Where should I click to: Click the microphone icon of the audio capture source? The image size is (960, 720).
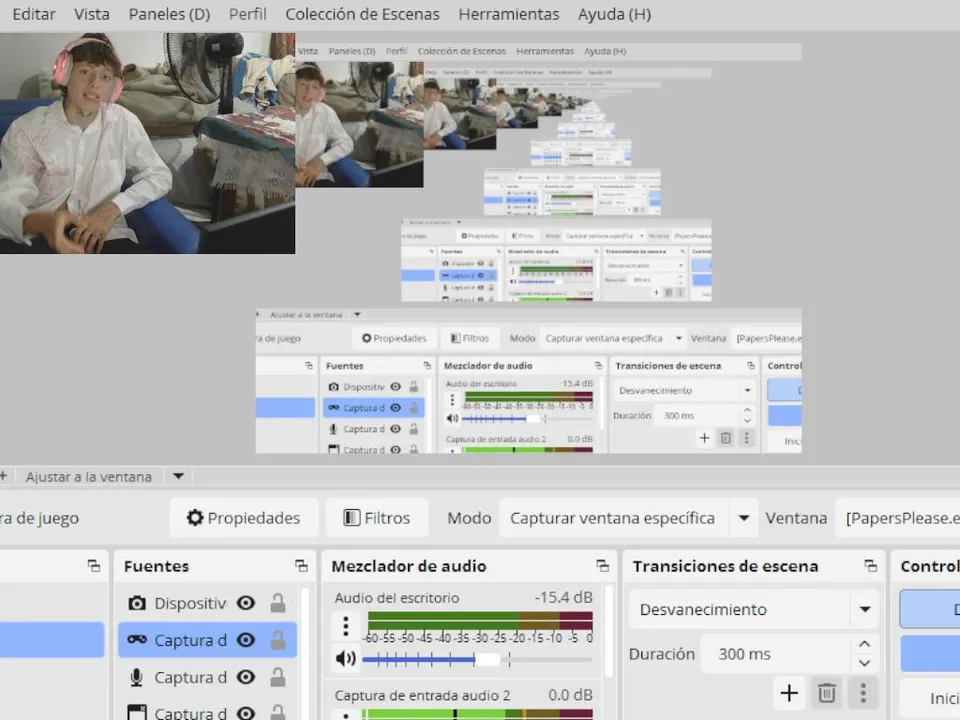(137, 677)
